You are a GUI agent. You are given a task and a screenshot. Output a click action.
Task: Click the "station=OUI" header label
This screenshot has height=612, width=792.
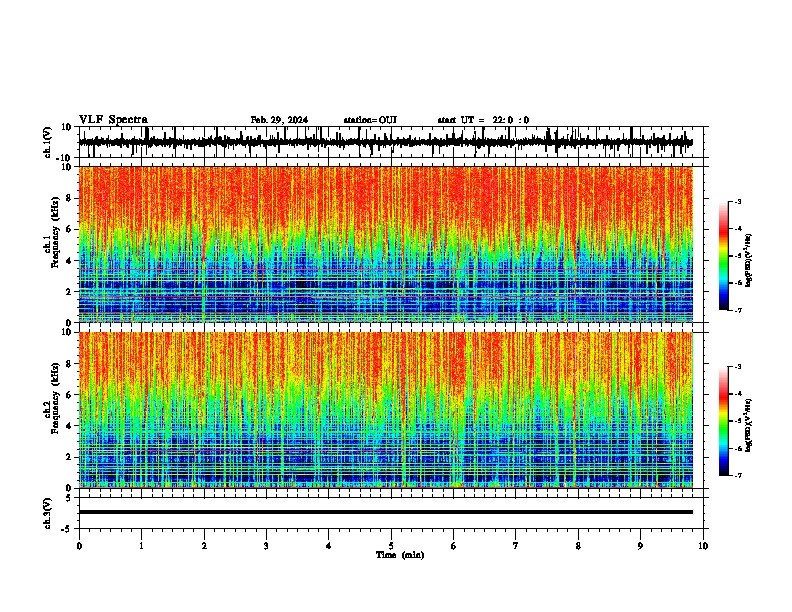[x=370, y=120]
